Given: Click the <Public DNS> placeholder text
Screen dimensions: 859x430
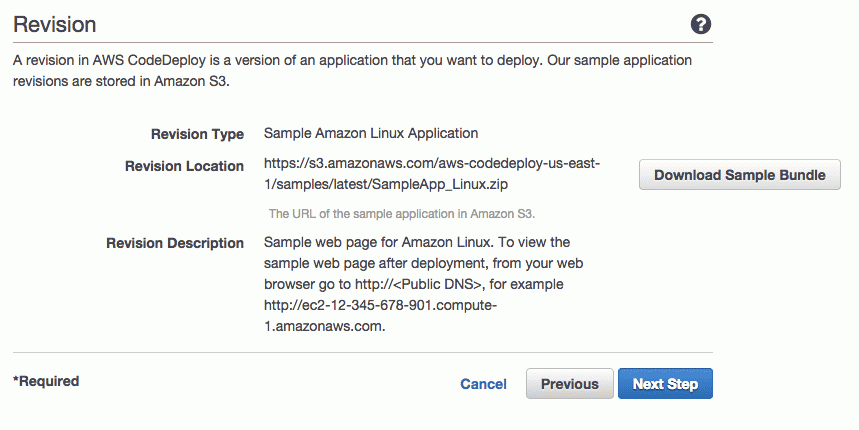Looking at the screenshot, I should [x=438, y=284].
